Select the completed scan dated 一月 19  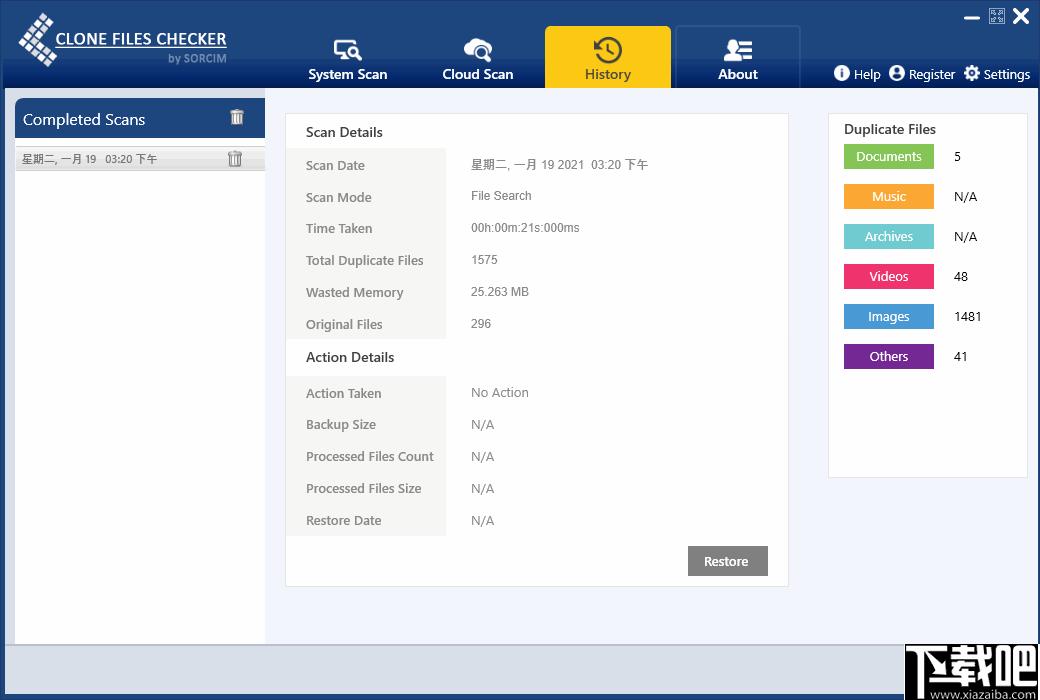coord(139,159)
